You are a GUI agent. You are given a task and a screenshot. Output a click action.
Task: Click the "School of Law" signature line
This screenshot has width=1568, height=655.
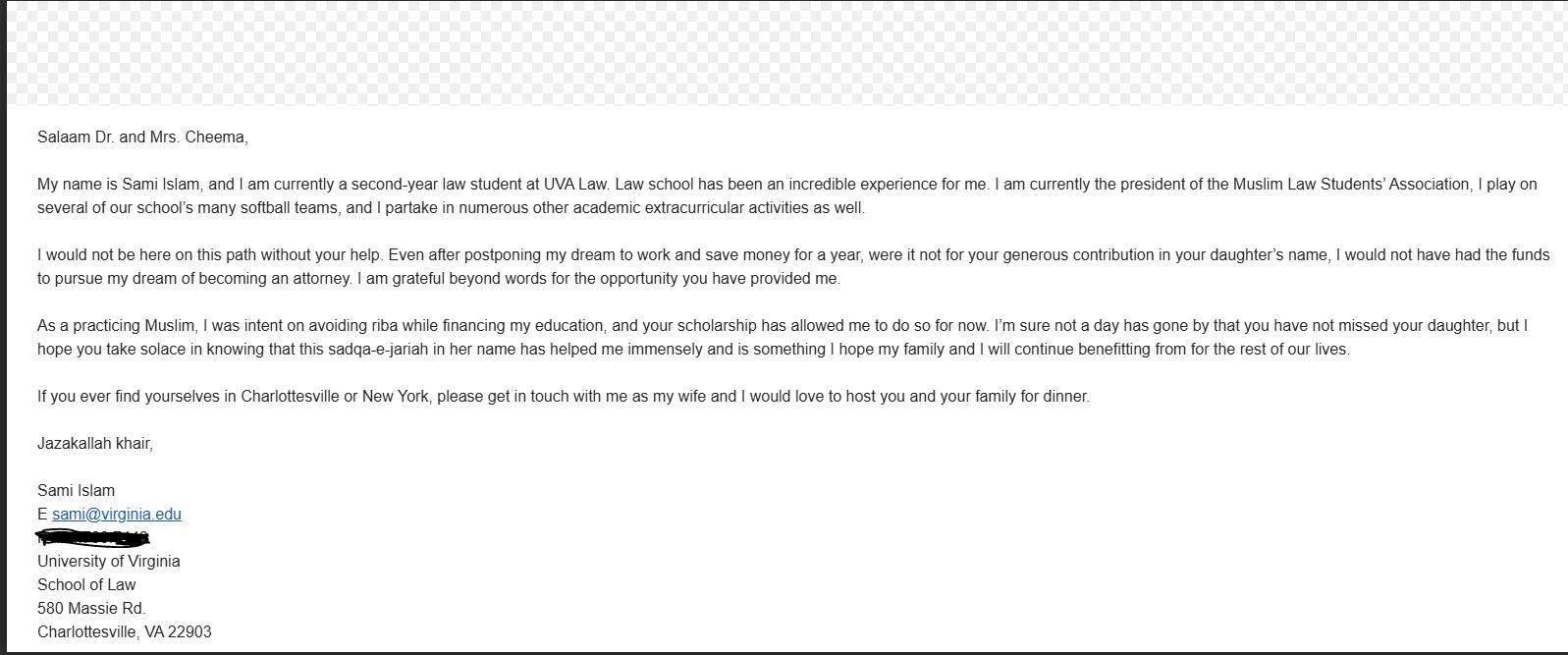[x=86, y=585]
